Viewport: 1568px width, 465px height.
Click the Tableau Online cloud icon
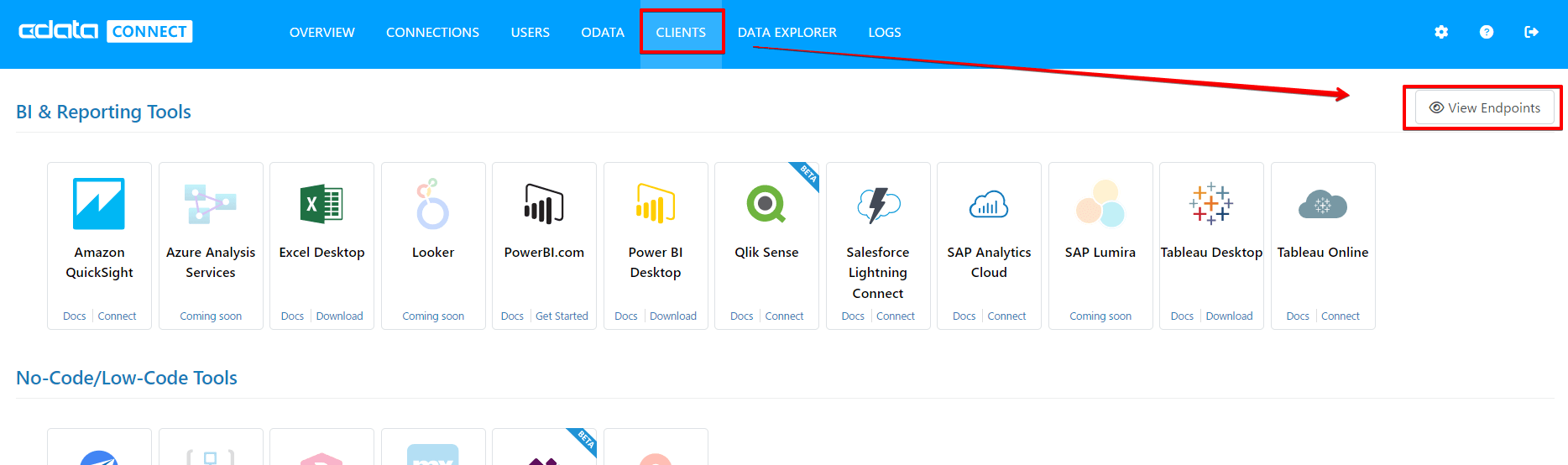1323,204
